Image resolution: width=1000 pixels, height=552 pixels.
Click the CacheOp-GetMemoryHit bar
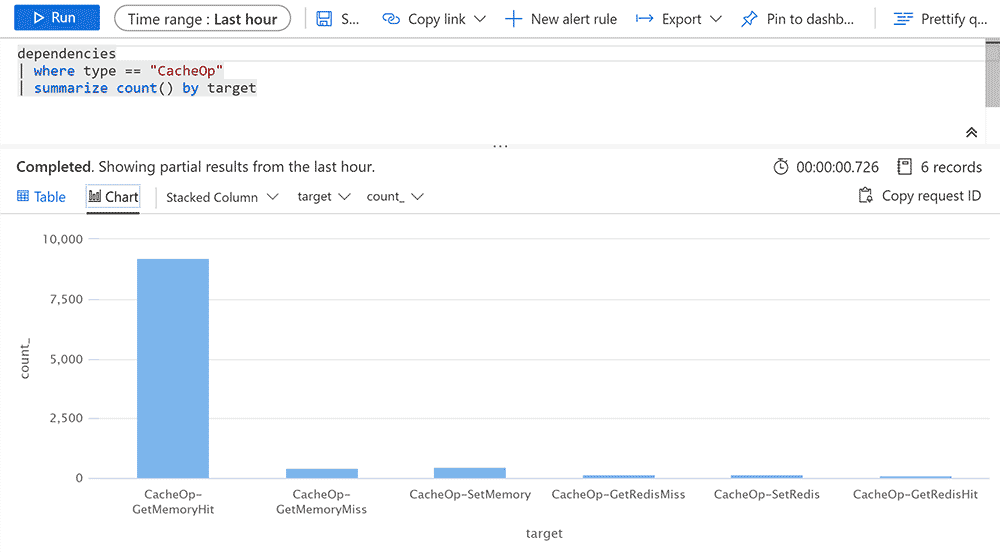click(173, 368)
